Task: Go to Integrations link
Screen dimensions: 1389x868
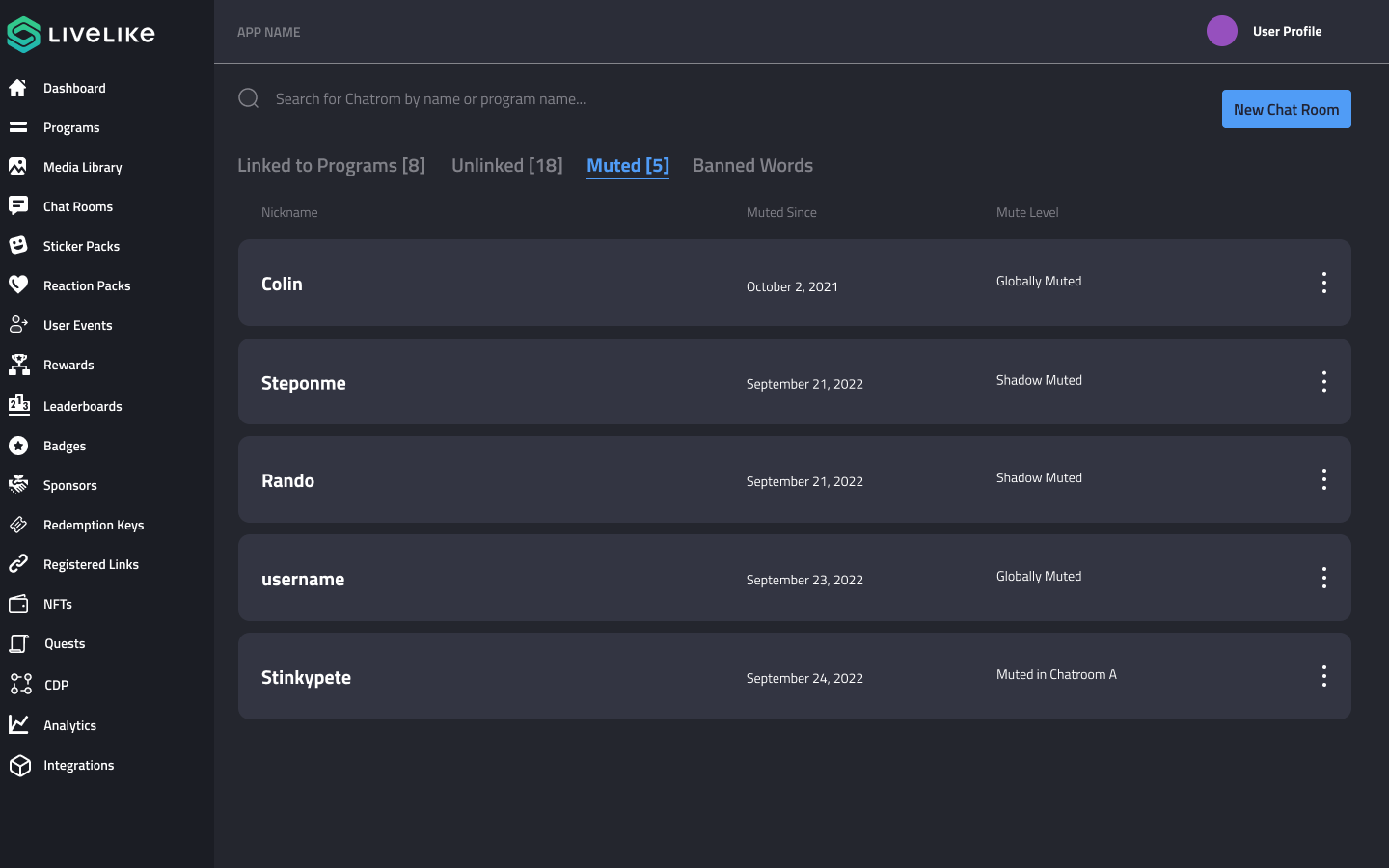Action: (x=78, y=765)
